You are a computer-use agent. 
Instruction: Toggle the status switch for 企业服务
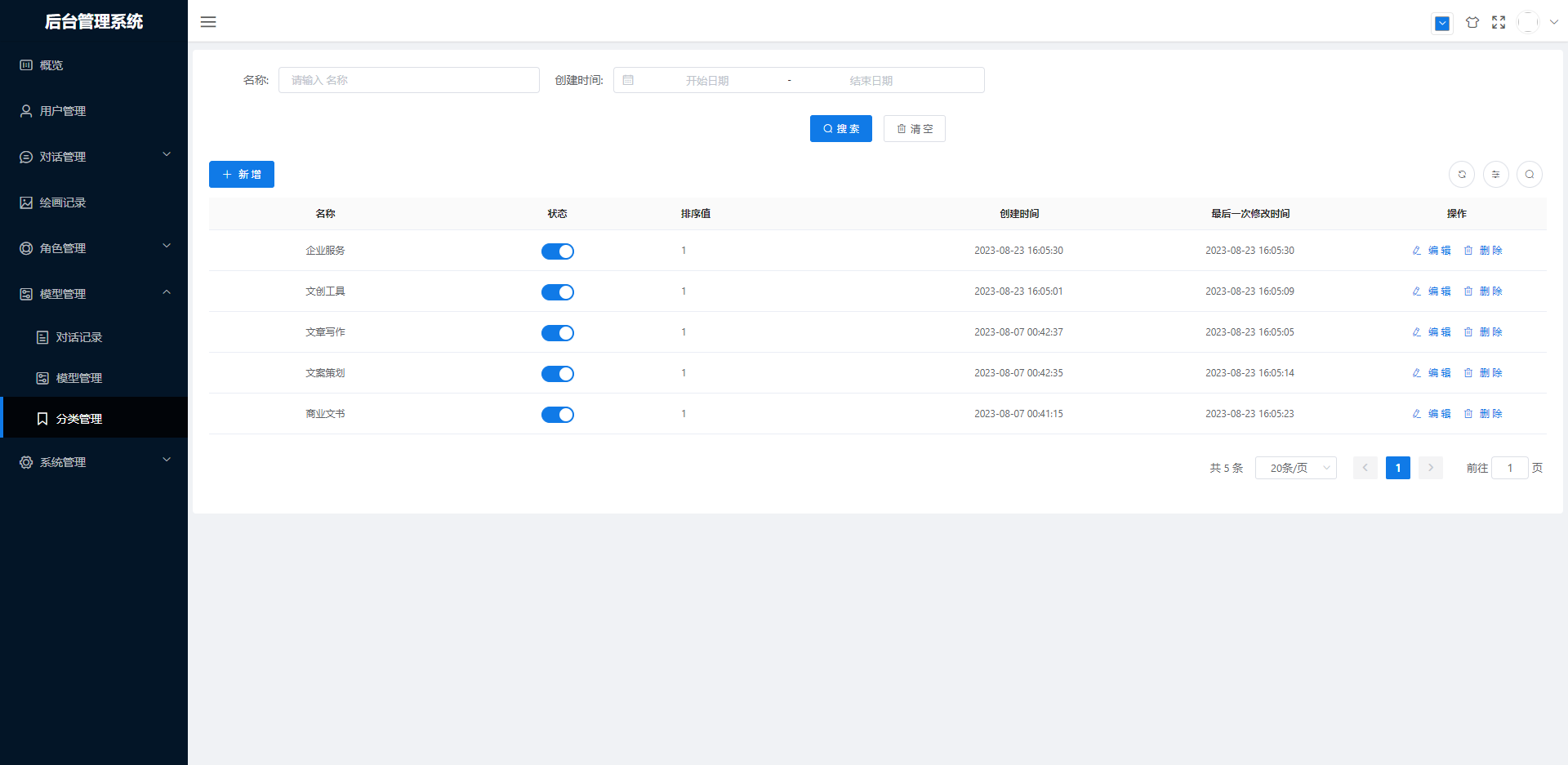tap(557, 251)
